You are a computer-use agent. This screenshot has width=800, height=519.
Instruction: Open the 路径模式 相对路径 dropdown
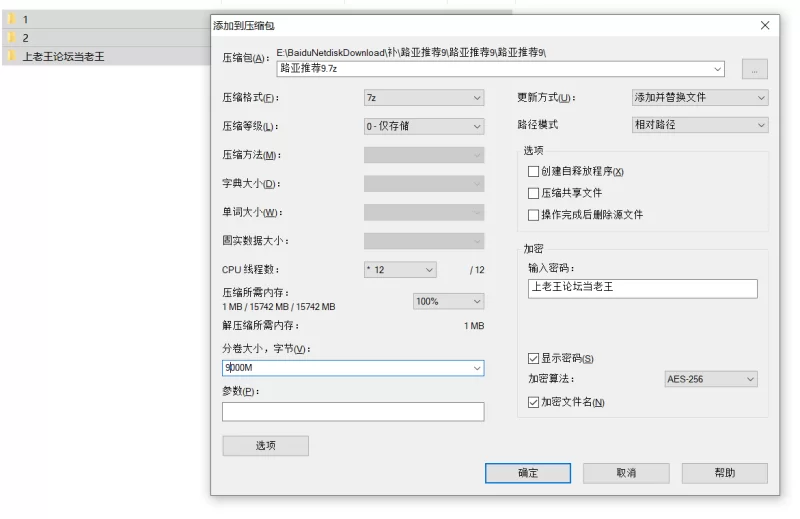(699, 125)
